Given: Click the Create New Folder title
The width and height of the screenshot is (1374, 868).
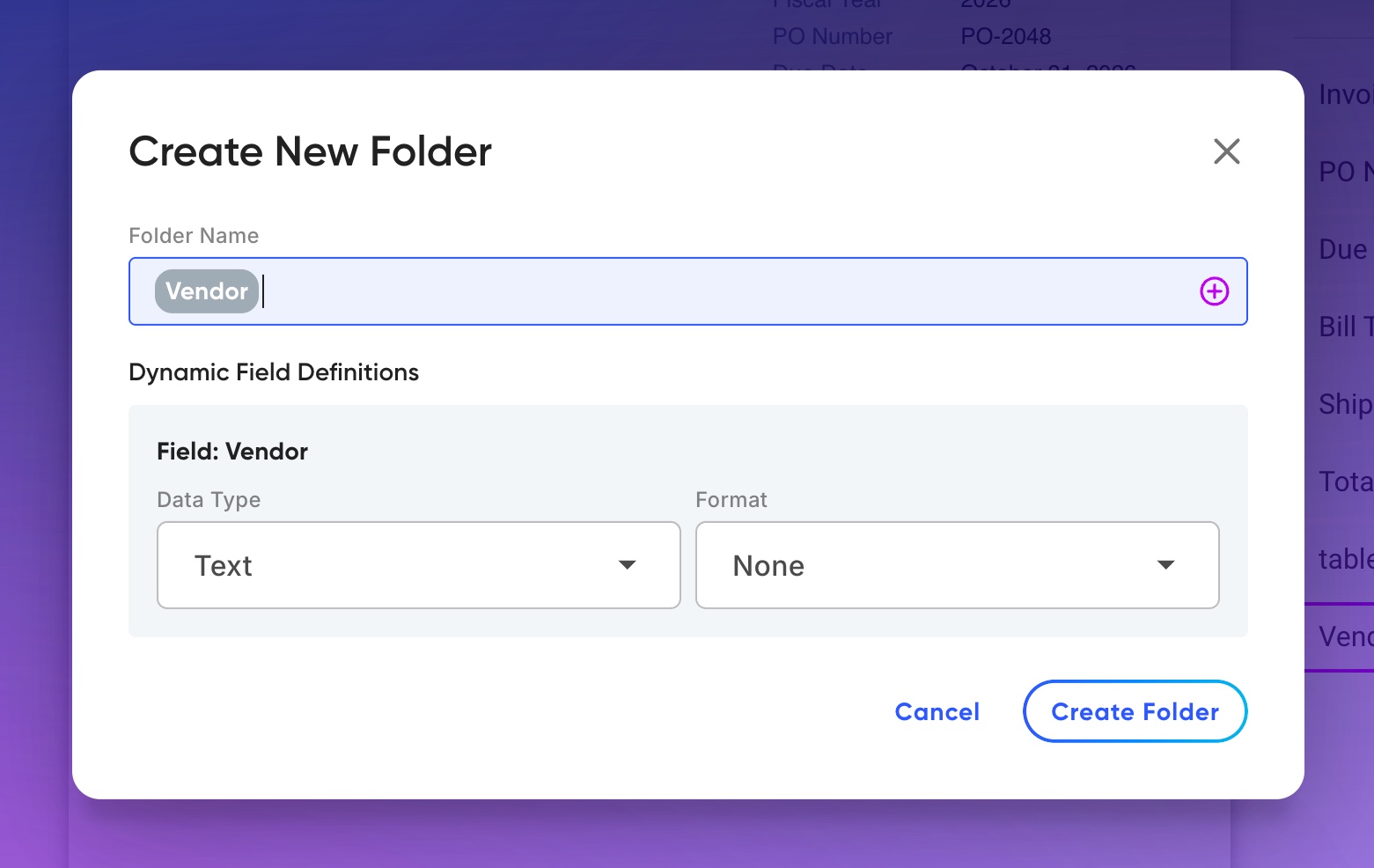Looking at the screenshot, I should point(310,151).
